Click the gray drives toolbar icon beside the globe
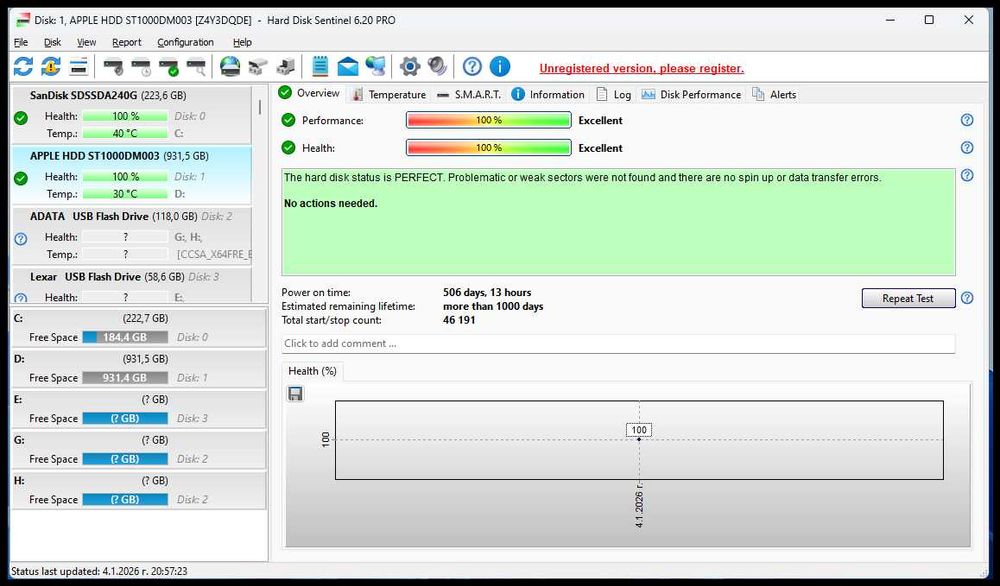 (x=258, y=66)
